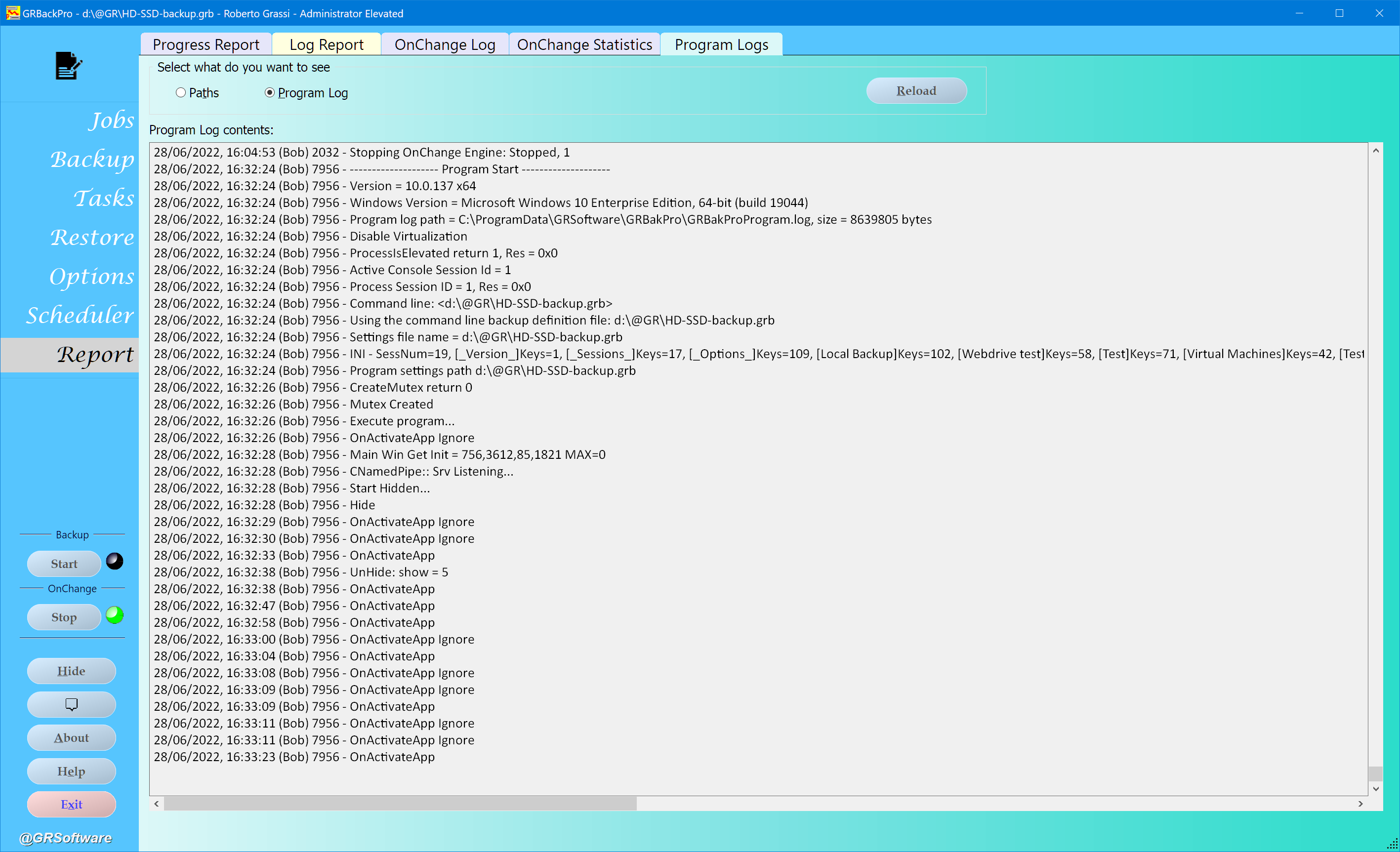This screenshot has height=852, width=1400.
Task: Click the GRBackPro title bar app icon
Action: pyautogui.click(x=12, y=13)
